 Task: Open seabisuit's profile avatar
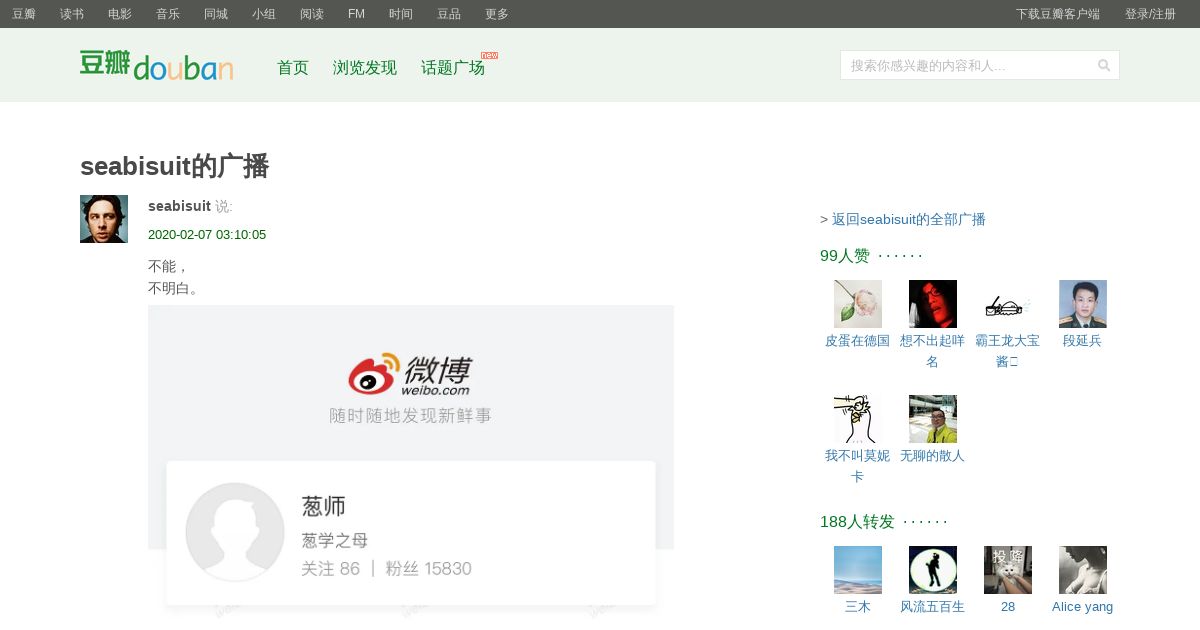click(104, 219)
